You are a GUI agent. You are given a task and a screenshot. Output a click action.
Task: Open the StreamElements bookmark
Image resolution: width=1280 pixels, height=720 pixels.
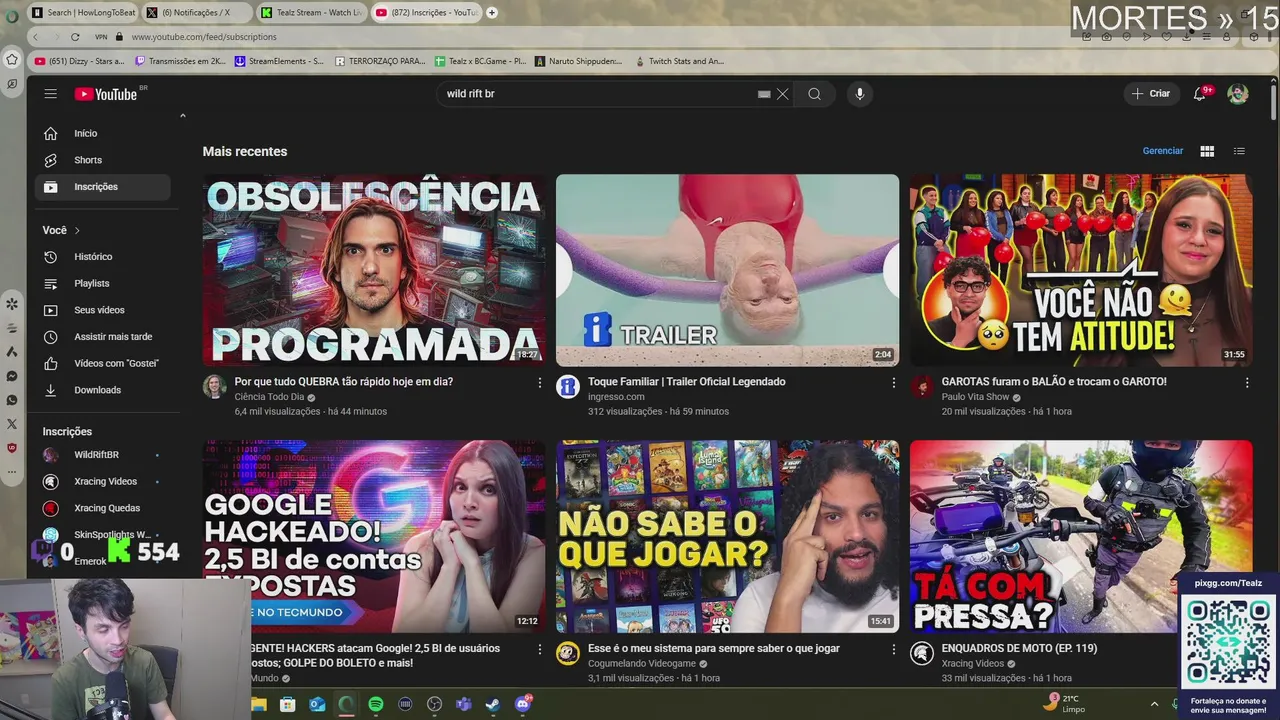coord(279,61)
